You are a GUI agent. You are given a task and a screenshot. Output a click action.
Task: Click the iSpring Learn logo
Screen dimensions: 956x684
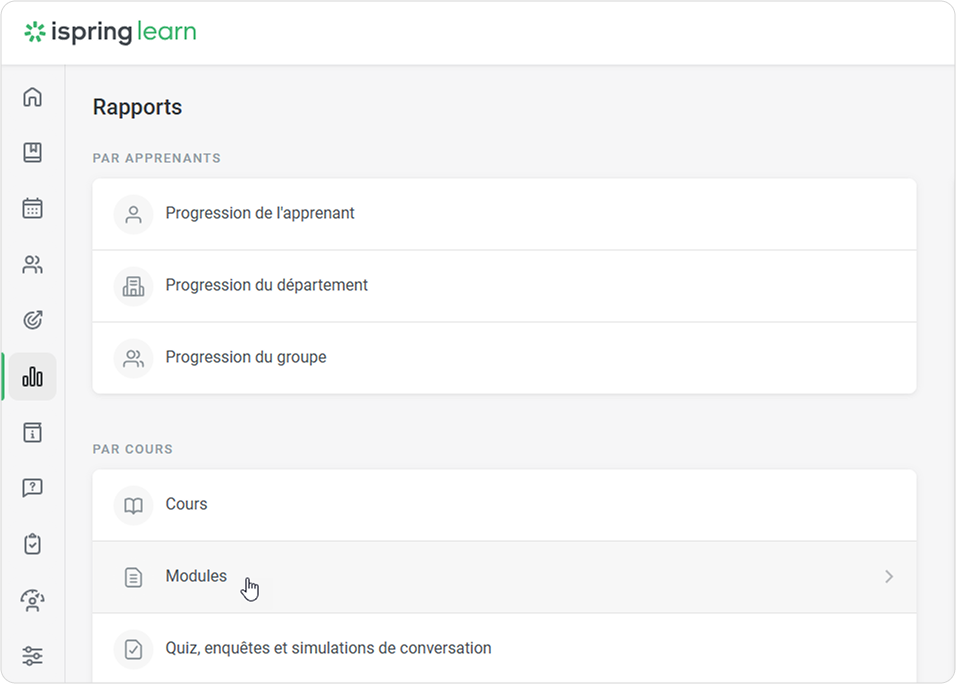110,32
